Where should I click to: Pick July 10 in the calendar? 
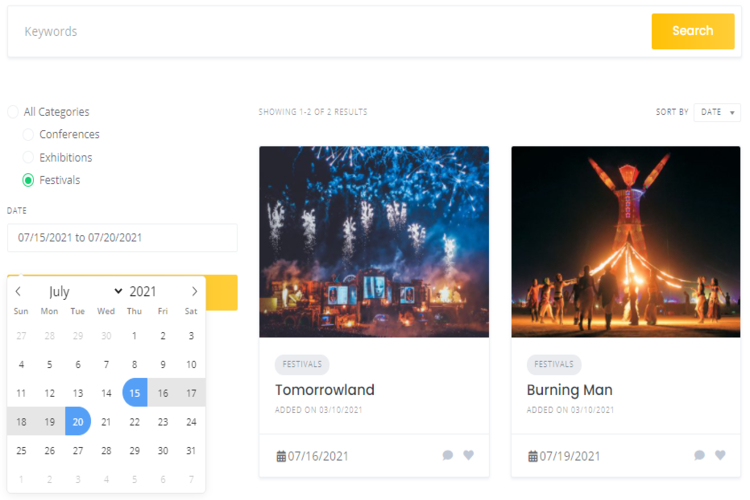tap(191, 365)
